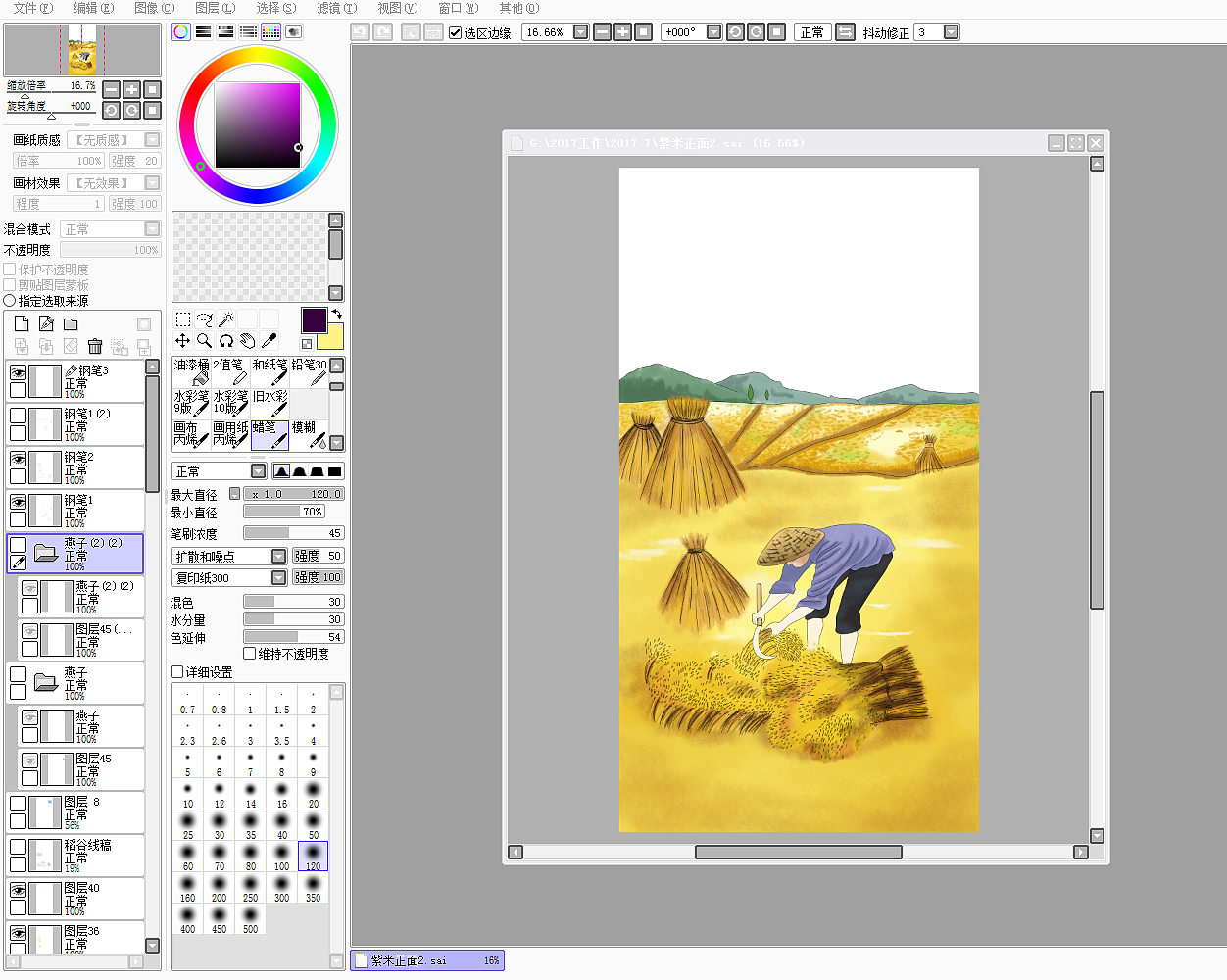Image resolution: width=1227 pixels, height=980 pixels.
Task: Click the 正常 view reset button in toolbar
Action: pos(811,32)
